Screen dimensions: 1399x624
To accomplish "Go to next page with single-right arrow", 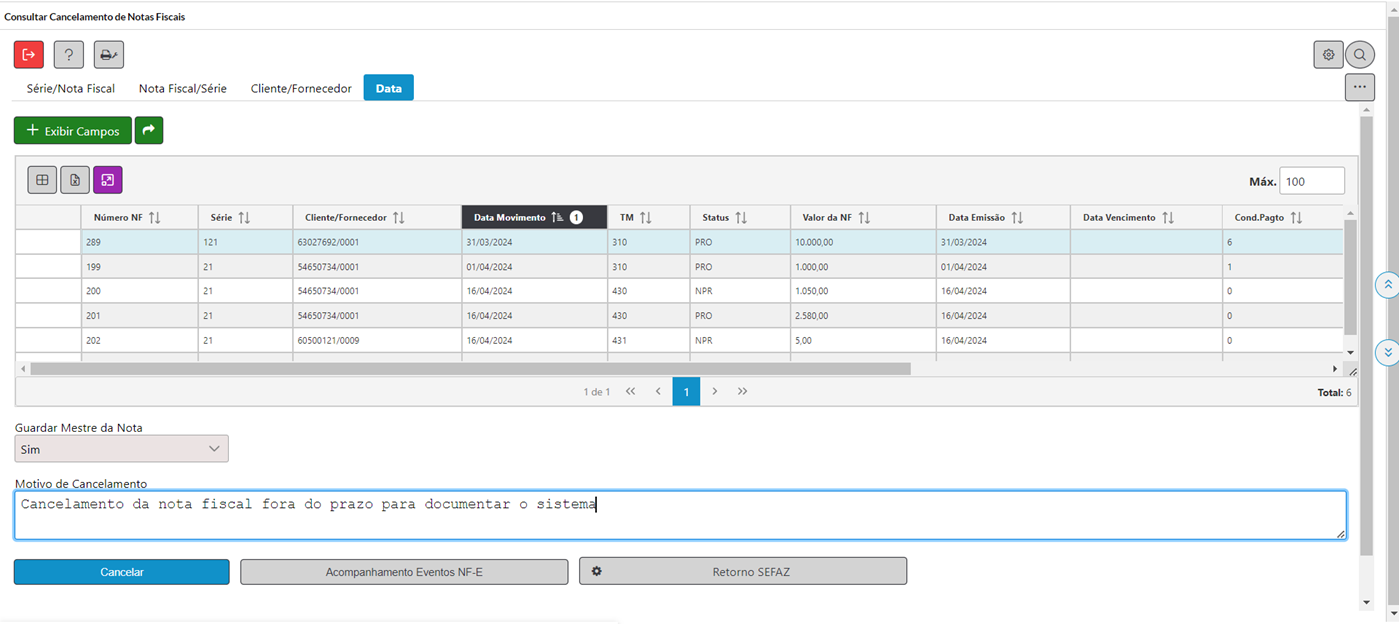I will [x=714, y=391].
